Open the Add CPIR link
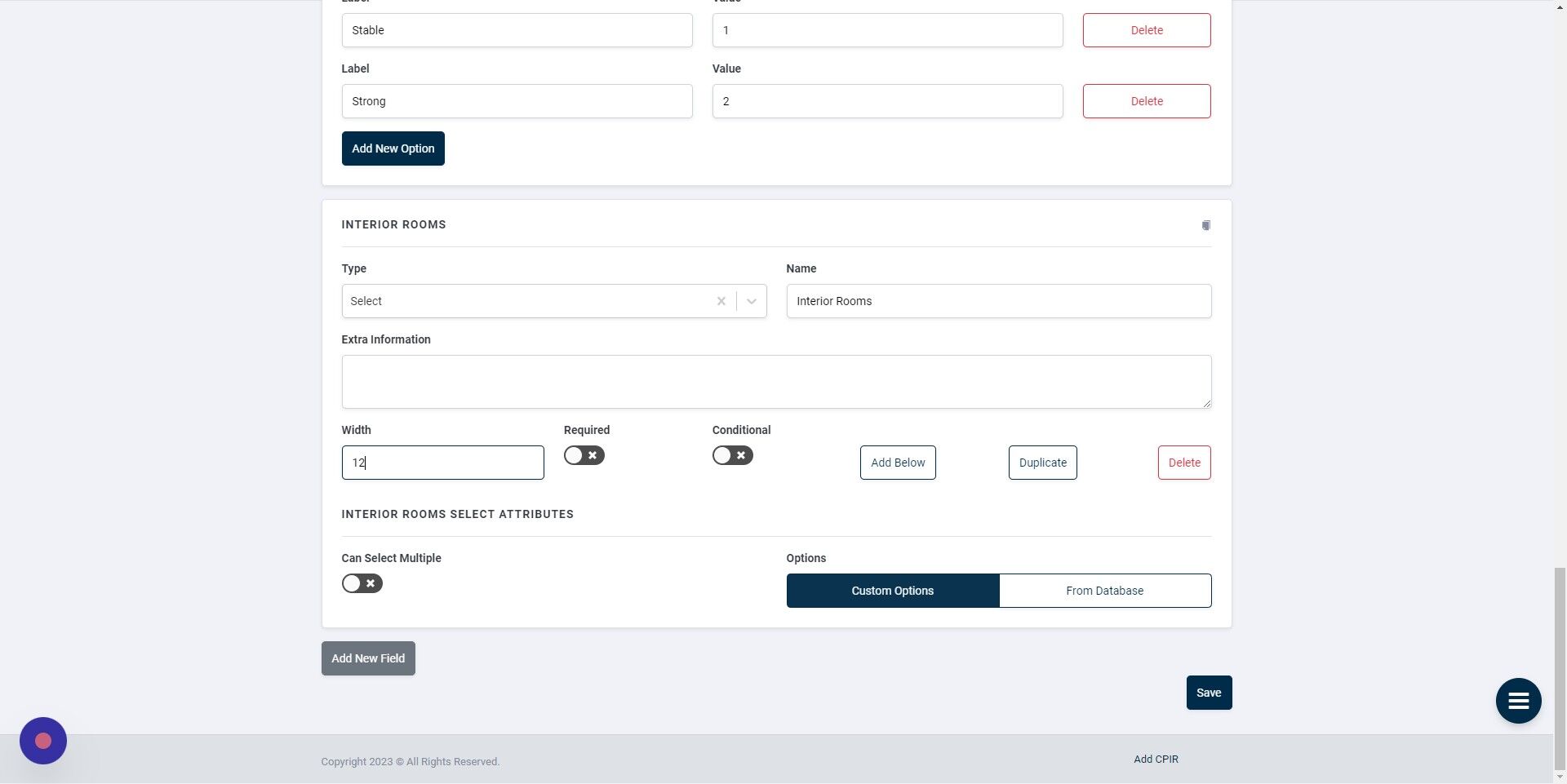This screenshot has height=784, width=1567. (x=1156, y=760)
